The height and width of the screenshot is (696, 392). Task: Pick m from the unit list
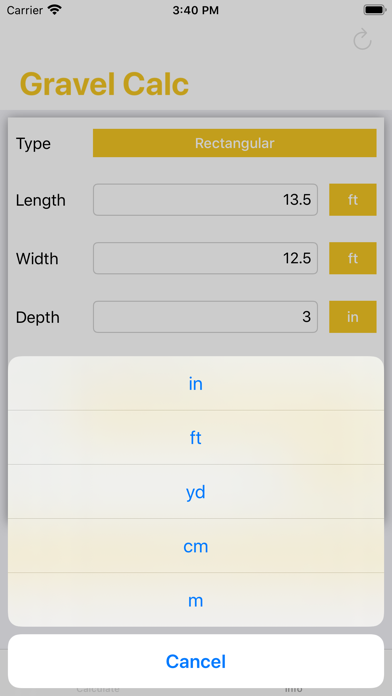[x=196, y=600]
